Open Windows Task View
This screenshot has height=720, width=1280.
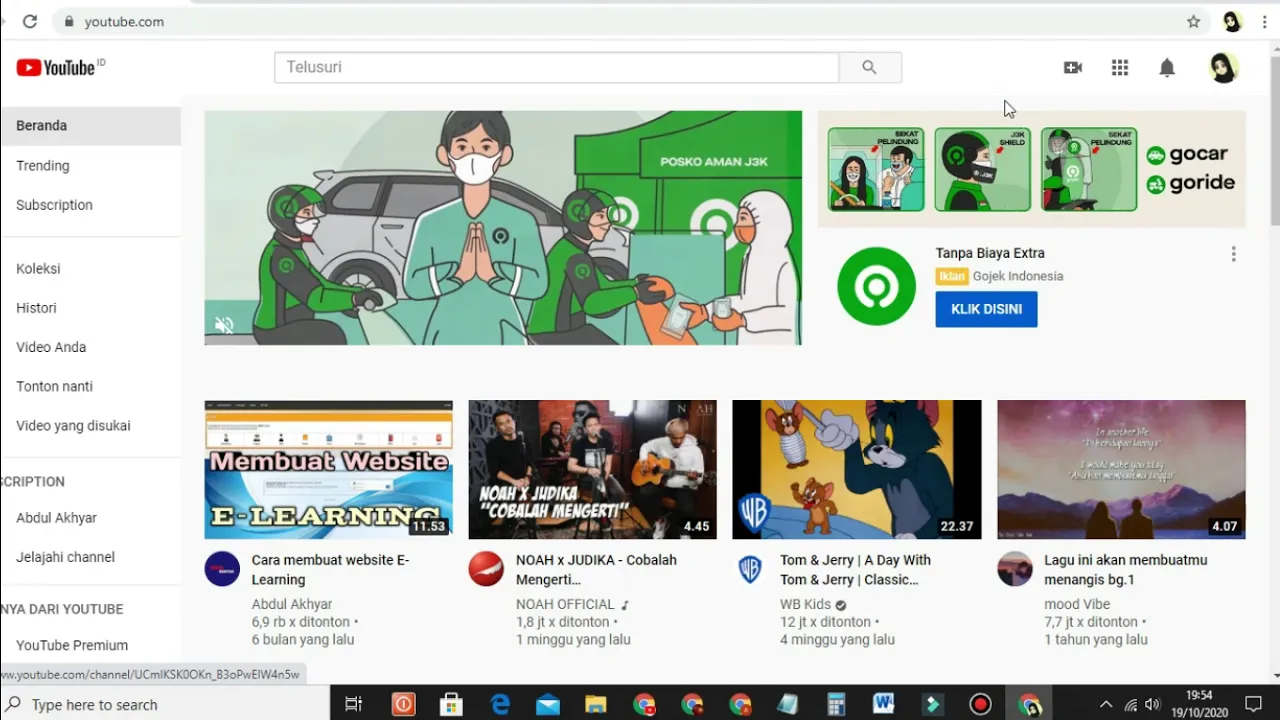pos(353,704)
